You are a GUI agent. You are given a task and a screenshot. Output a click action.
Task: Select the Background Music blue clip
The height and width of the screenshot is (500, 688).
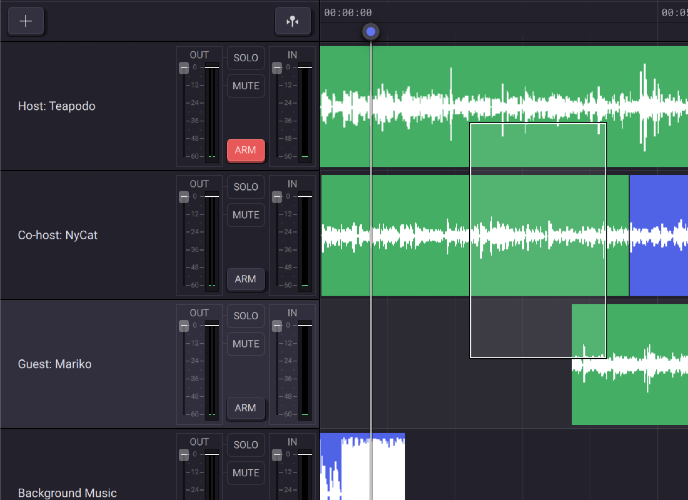pos(362,466)
